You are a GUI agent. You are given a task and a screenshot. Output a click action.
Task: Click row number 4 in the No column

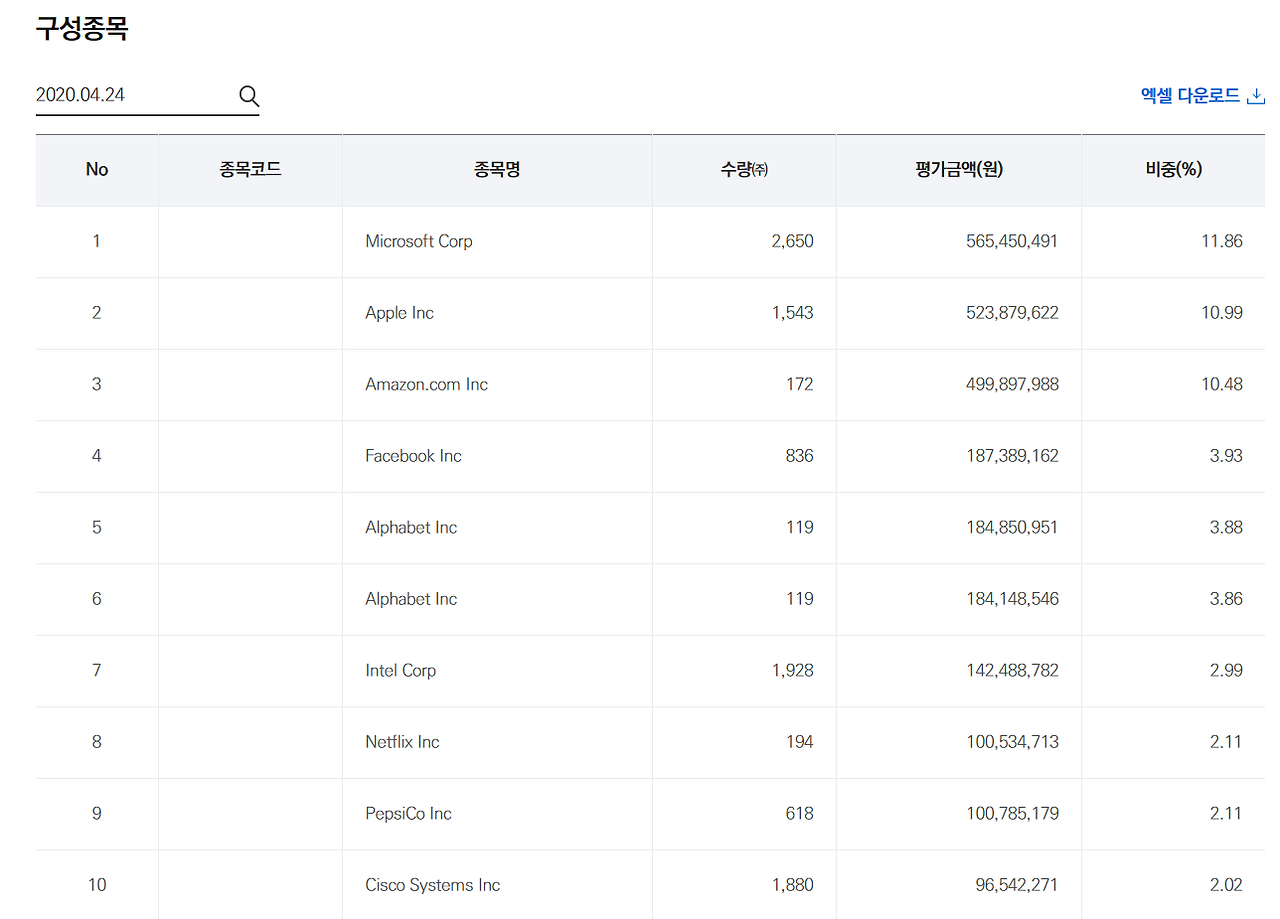[x=97, y=456]
